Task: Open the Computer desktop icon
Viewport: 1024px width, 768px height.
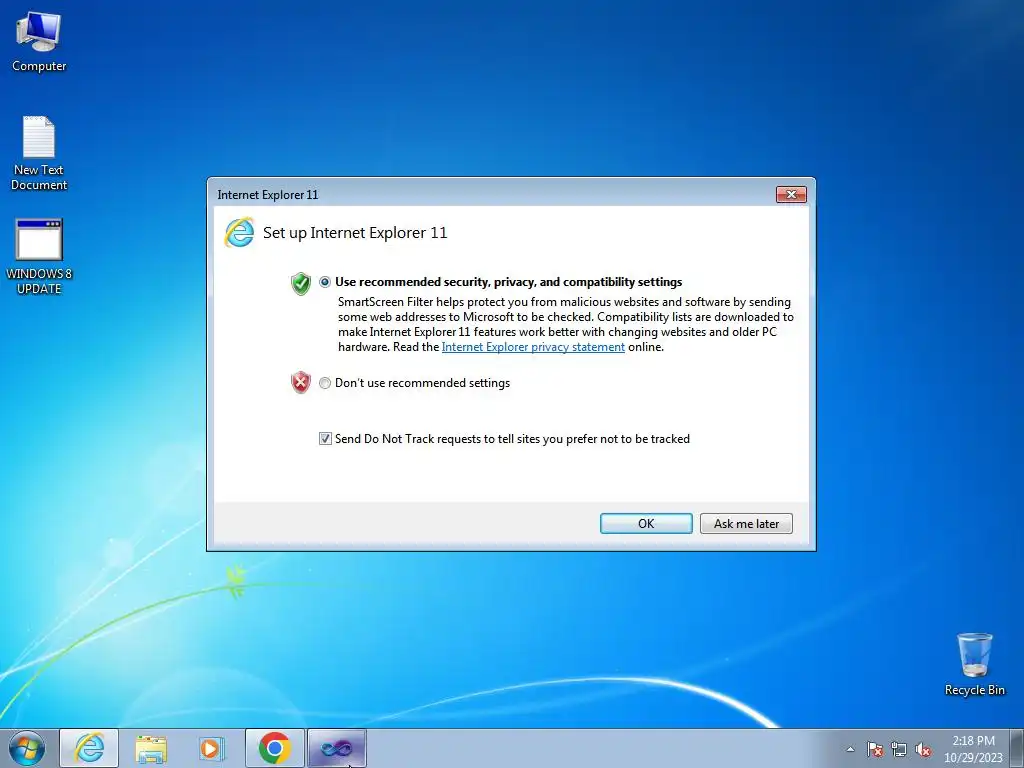Action: tap(39, 42)
